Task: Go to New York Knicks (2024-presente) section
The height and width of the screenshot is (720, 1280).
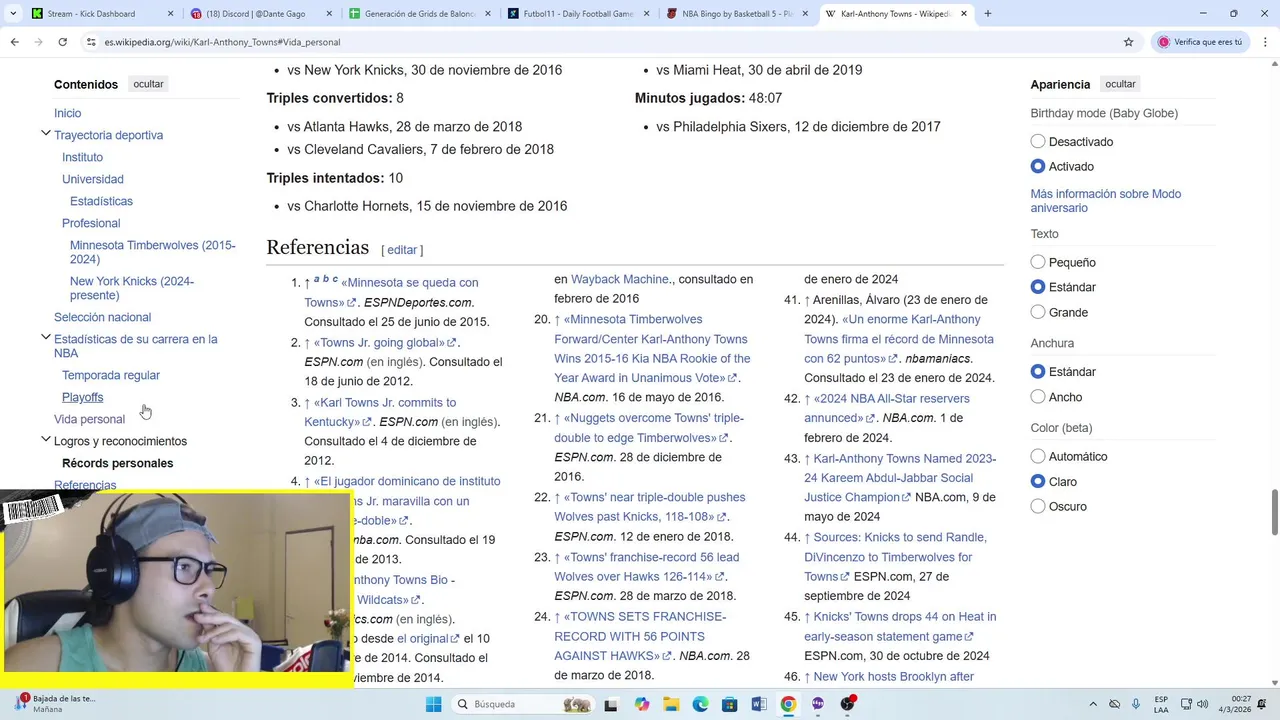Action: tap(132, 288)
